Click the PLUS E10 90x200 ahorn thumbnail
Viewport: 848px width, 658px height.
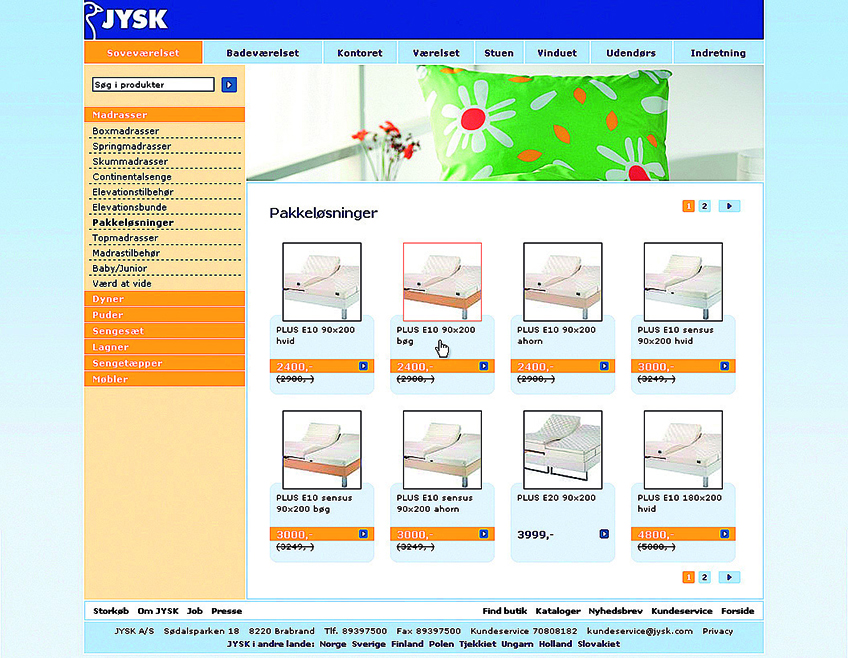point(562,282)
